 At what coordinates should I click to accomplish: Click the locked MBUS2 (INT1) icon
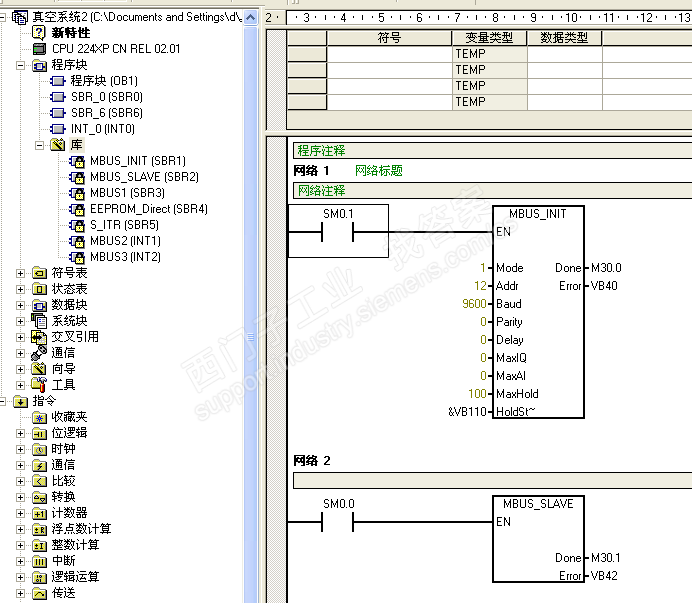(77, 241)
